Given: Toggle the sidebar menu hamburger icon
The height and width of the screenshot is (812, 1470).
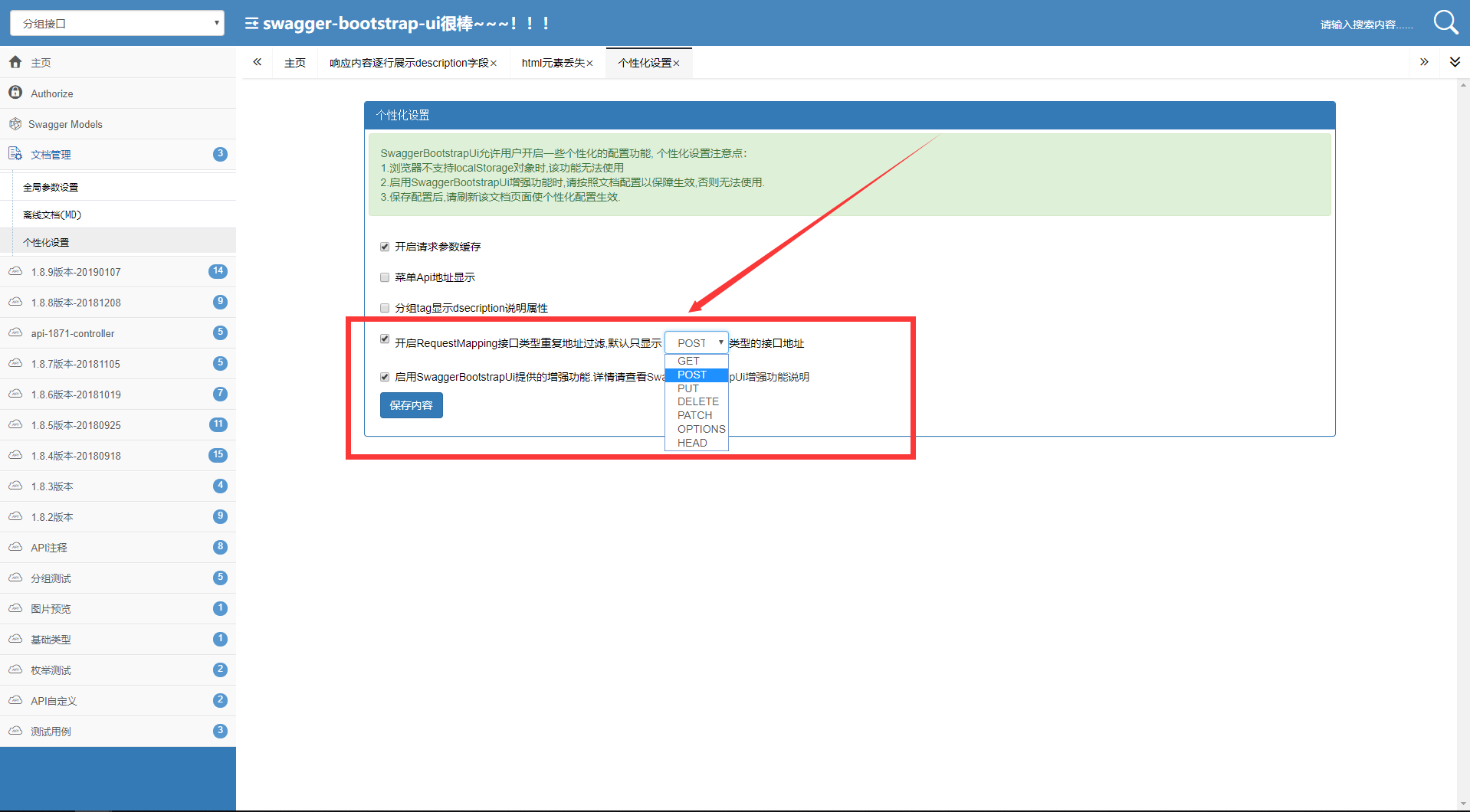Looking at the screenshot, I should point(251,24).
